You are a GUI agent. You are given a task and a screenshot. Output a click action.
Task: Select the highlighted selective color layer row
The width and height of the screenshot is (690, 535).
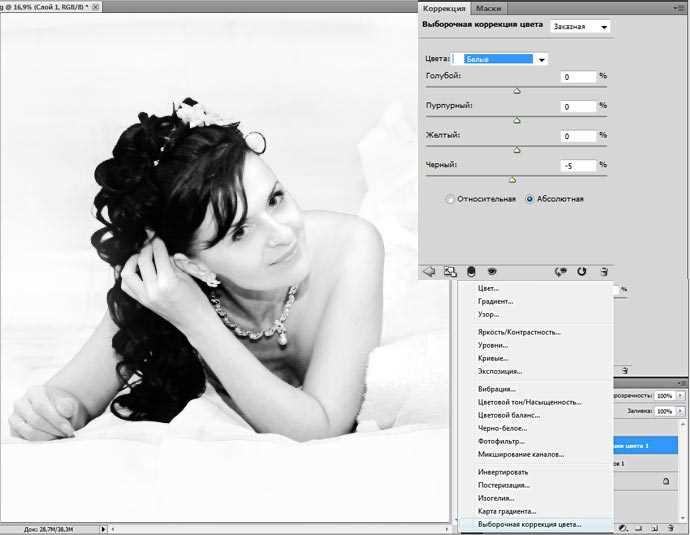645,445
